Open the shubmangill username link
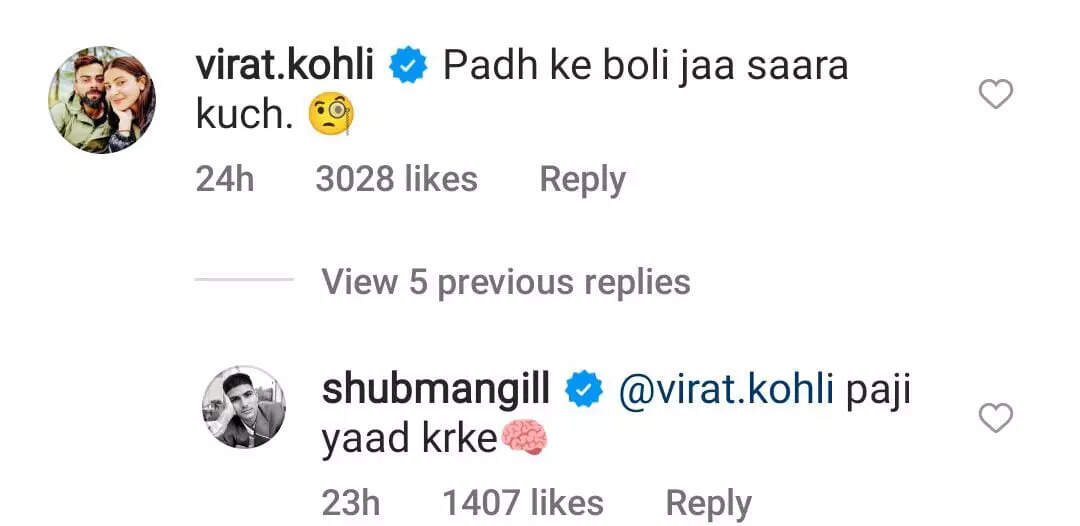 coord(435,390)
